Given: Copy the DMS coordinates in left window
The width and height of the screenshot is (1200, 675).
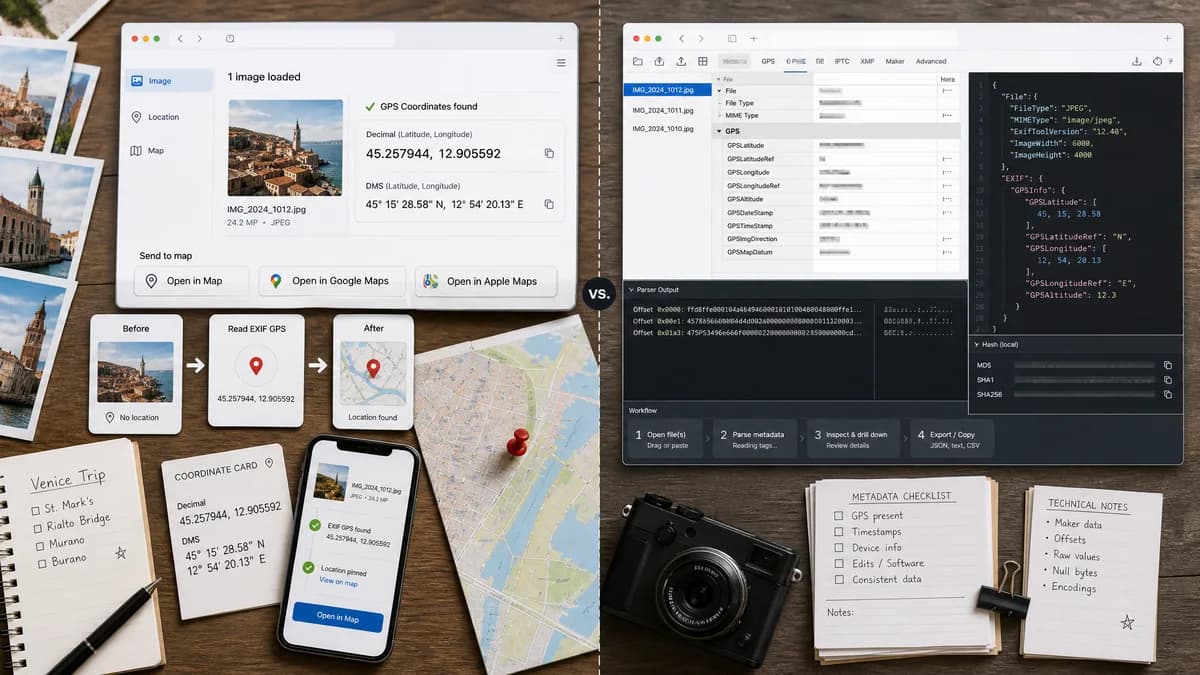Looking at the screenshot, I should (549, 204).
